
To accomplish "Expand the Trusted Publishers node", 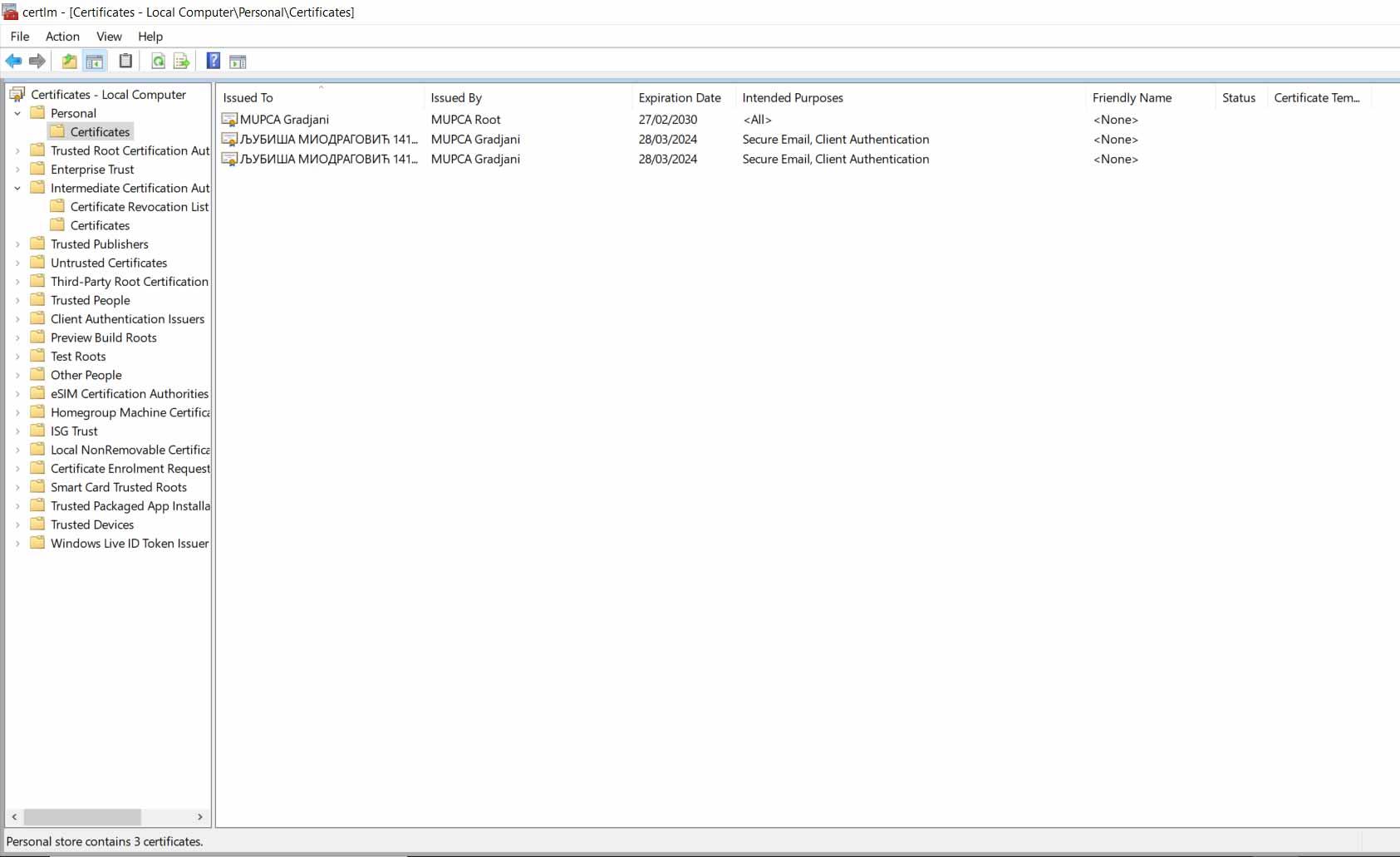I will pos(17,244).
